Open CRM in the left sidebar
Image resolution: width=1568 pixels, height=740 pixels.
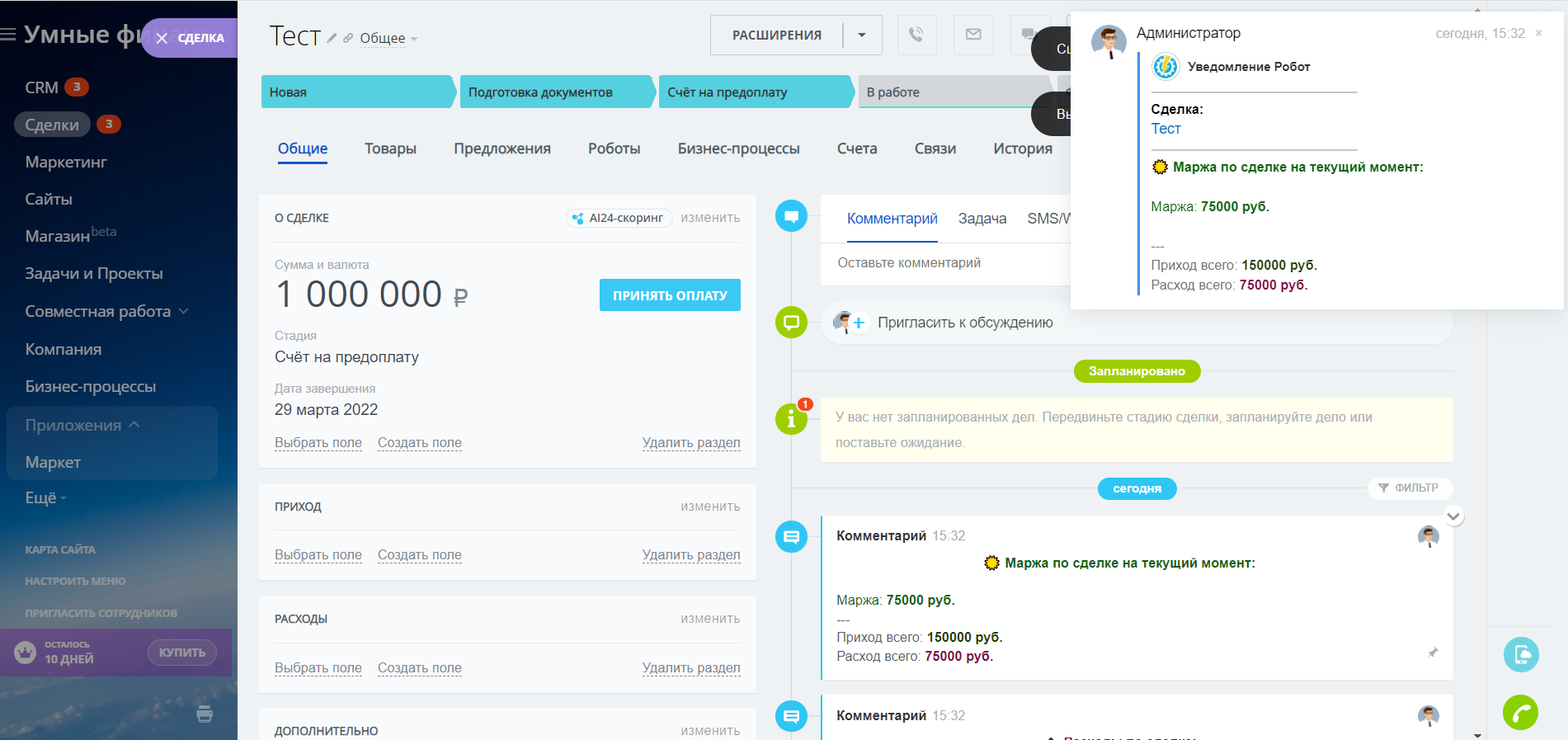coord(42,87)
